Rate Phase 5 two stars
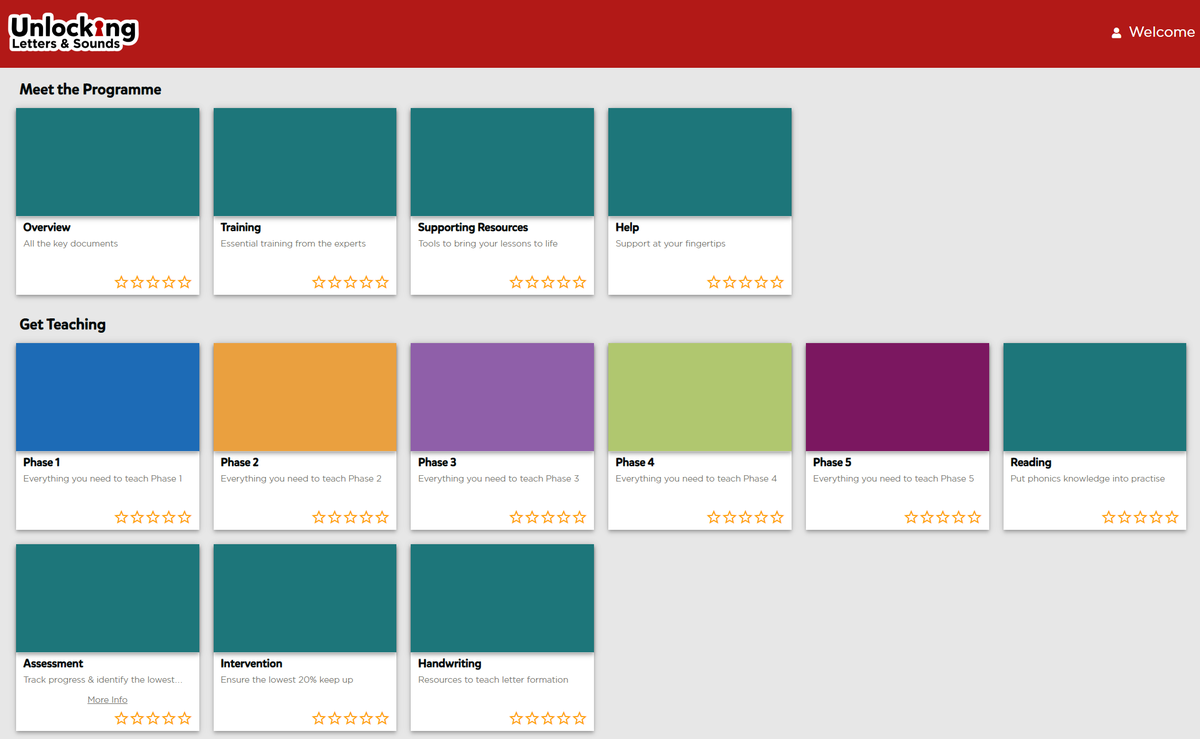The image size is (1200, 739). click(927, 518)
